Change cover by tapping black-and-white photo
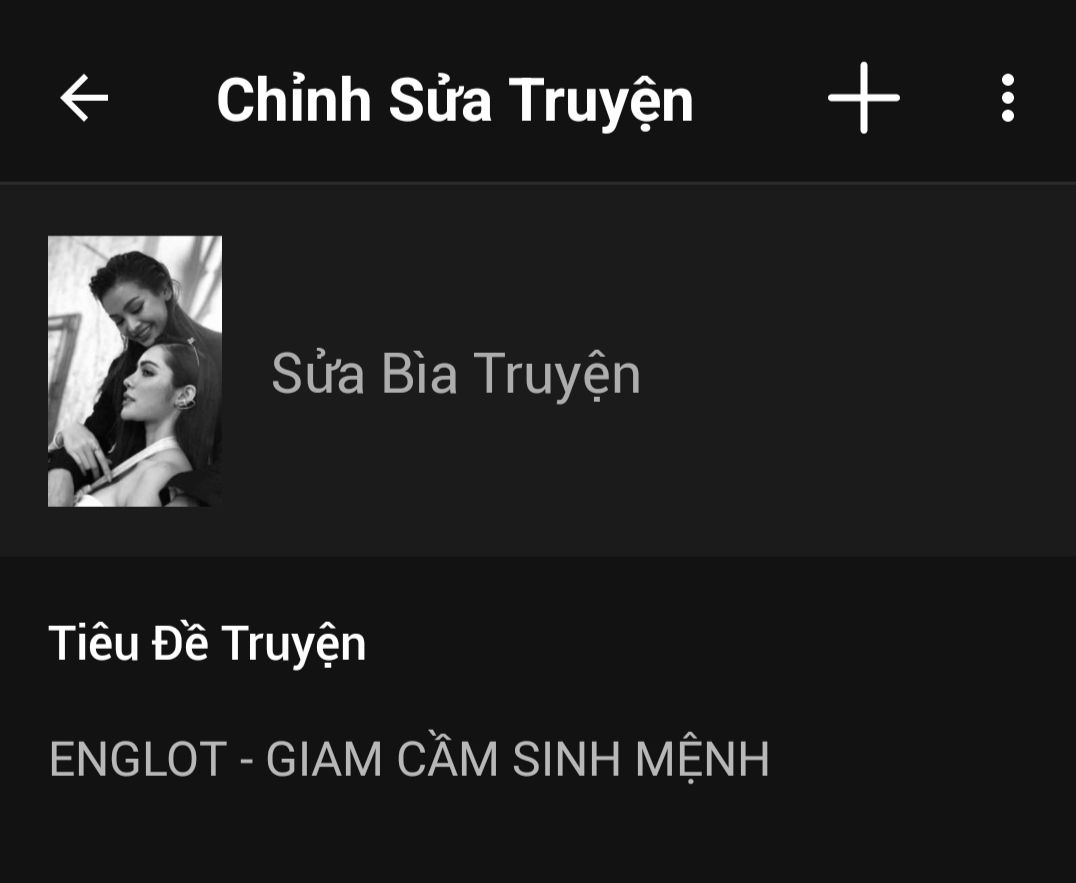The width and height of the screenshot is (1076, 883). 134,371
